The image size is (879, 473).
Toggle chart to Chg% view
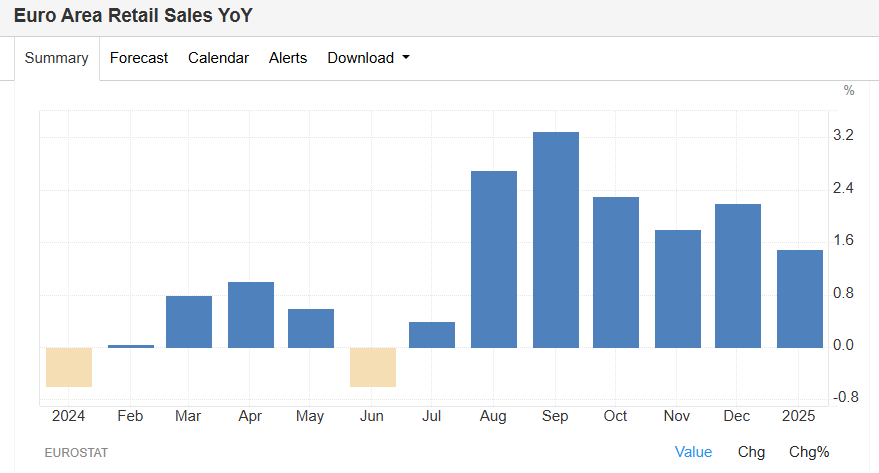coord(809,452)
